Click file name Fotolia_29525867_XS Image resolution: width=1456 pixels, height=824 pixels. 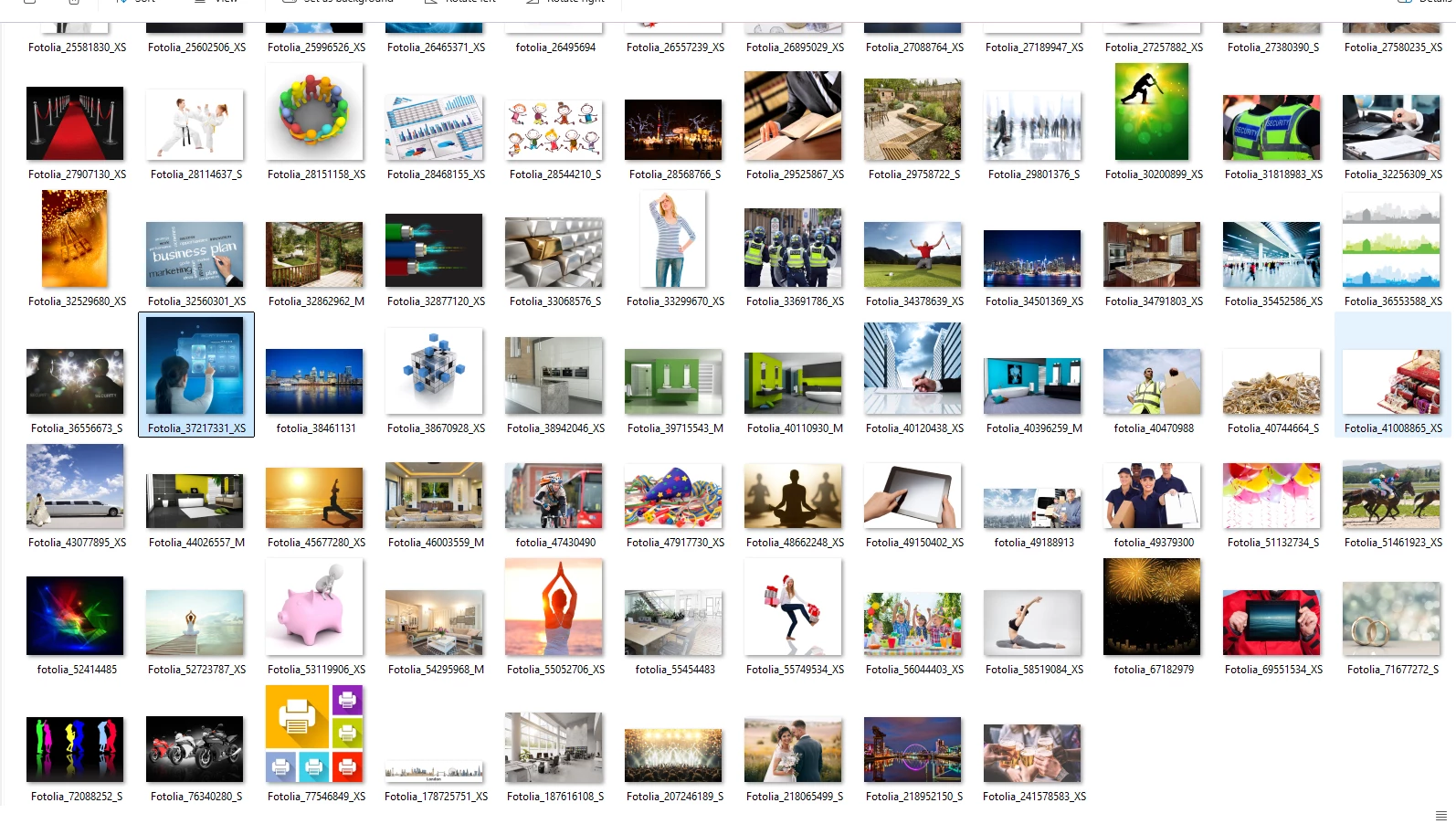point(795,174)
